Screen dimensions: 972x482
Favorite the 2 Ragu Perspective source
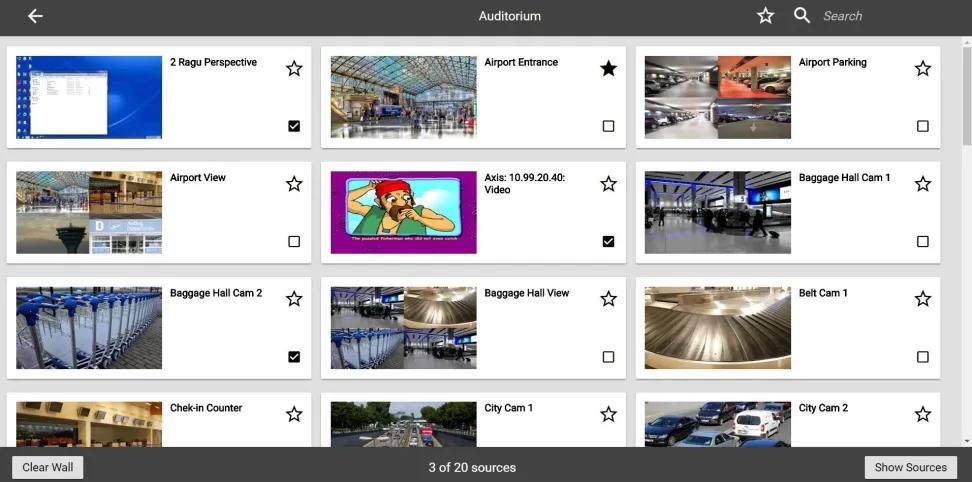[294, 68]
